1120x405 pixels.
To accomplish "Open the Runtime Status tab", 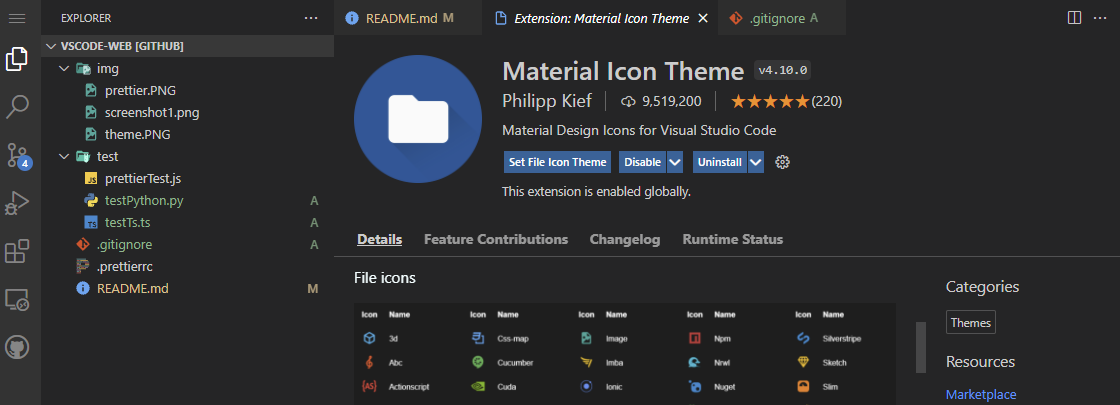I will click(x=733, y=239).
